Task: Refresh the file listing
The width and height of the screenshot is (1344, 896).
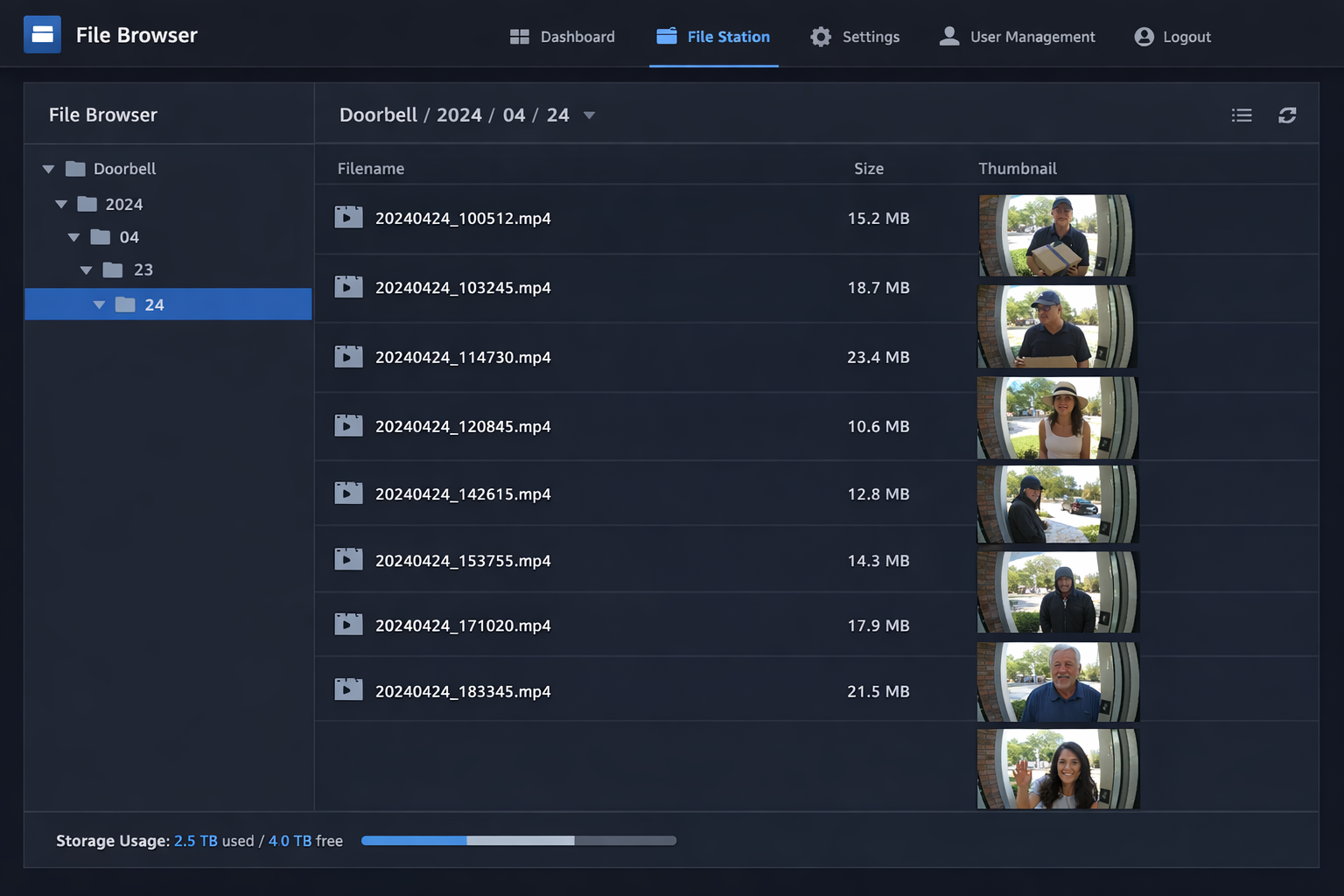Action: 1287,115
